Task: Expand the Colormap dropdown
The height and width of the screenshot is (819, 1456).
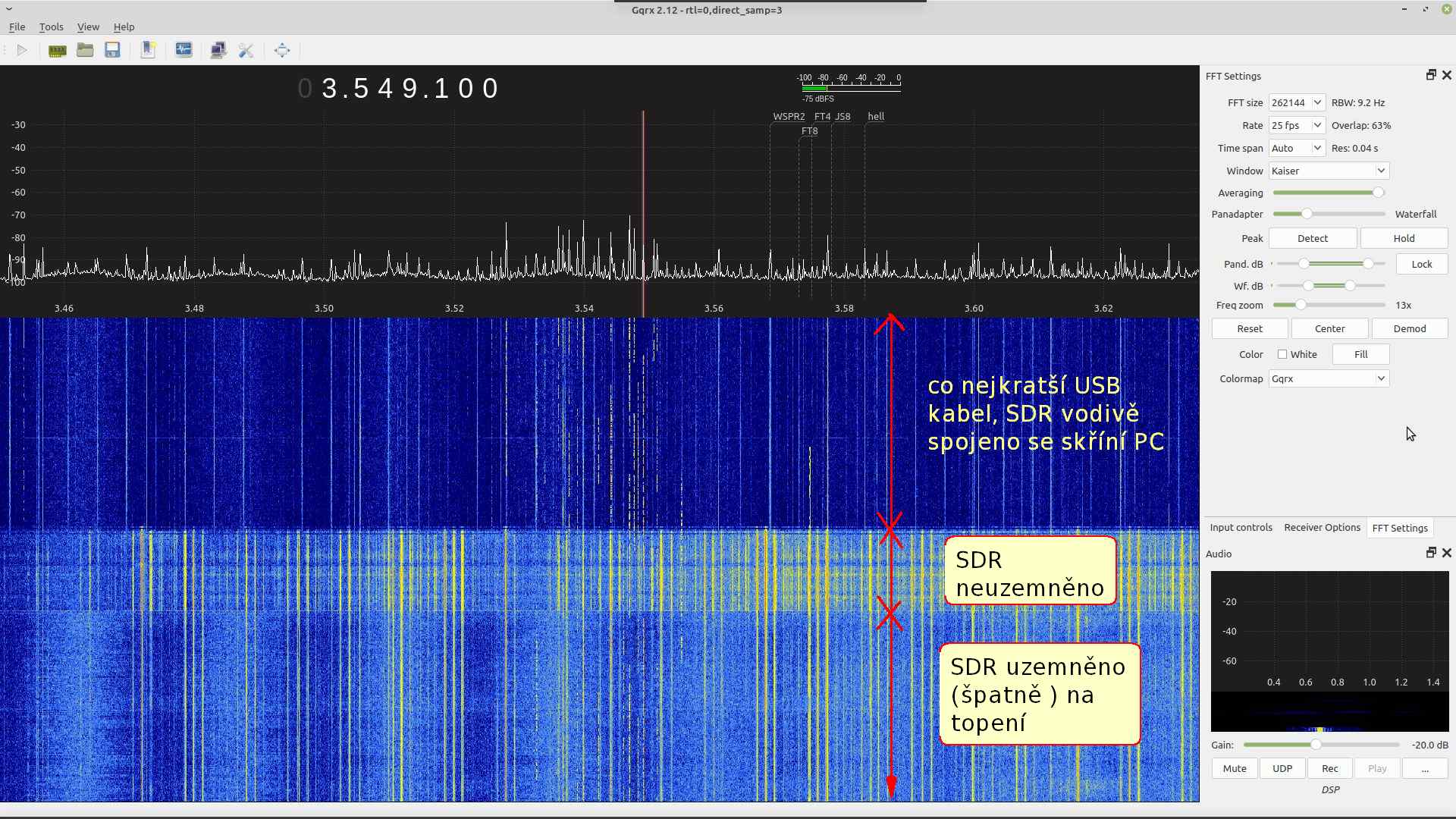Action: [x=1328, y=378]
